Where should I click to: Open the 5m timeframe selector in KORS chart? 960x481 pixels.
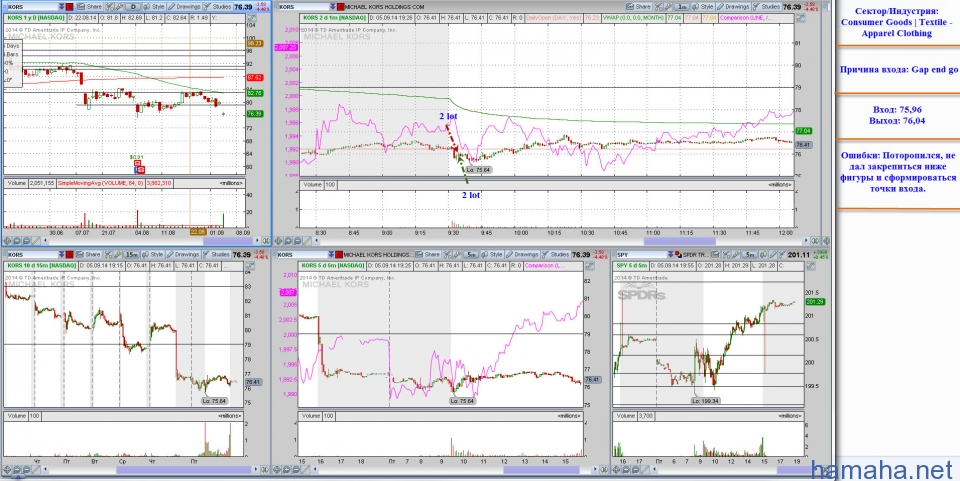tap(472, 255)
